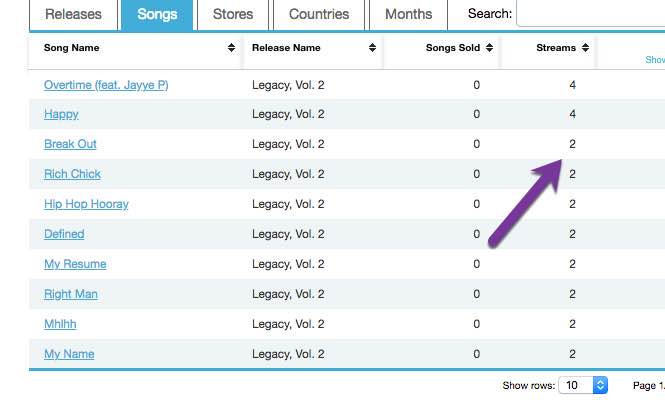Open the Months tab
Screen dimensions: 665x400
pos(409,14)
